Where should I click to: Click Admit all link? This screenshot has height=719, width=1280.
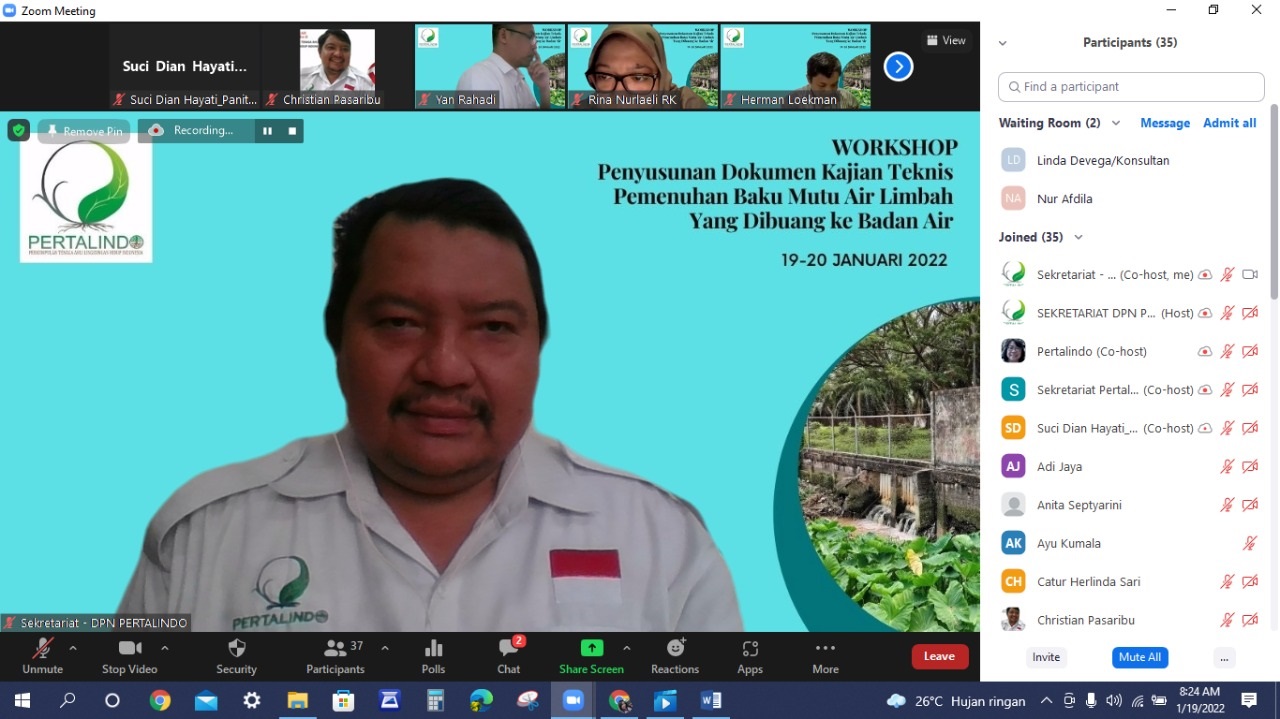[x=1229, y=123]
